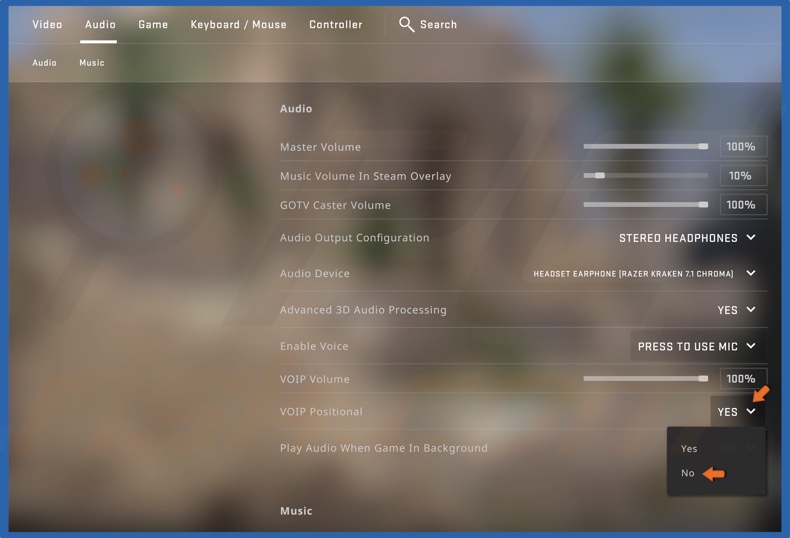790x538 pixels.
Task: Click the 10% music volume value box
Action: click(743, 176)
